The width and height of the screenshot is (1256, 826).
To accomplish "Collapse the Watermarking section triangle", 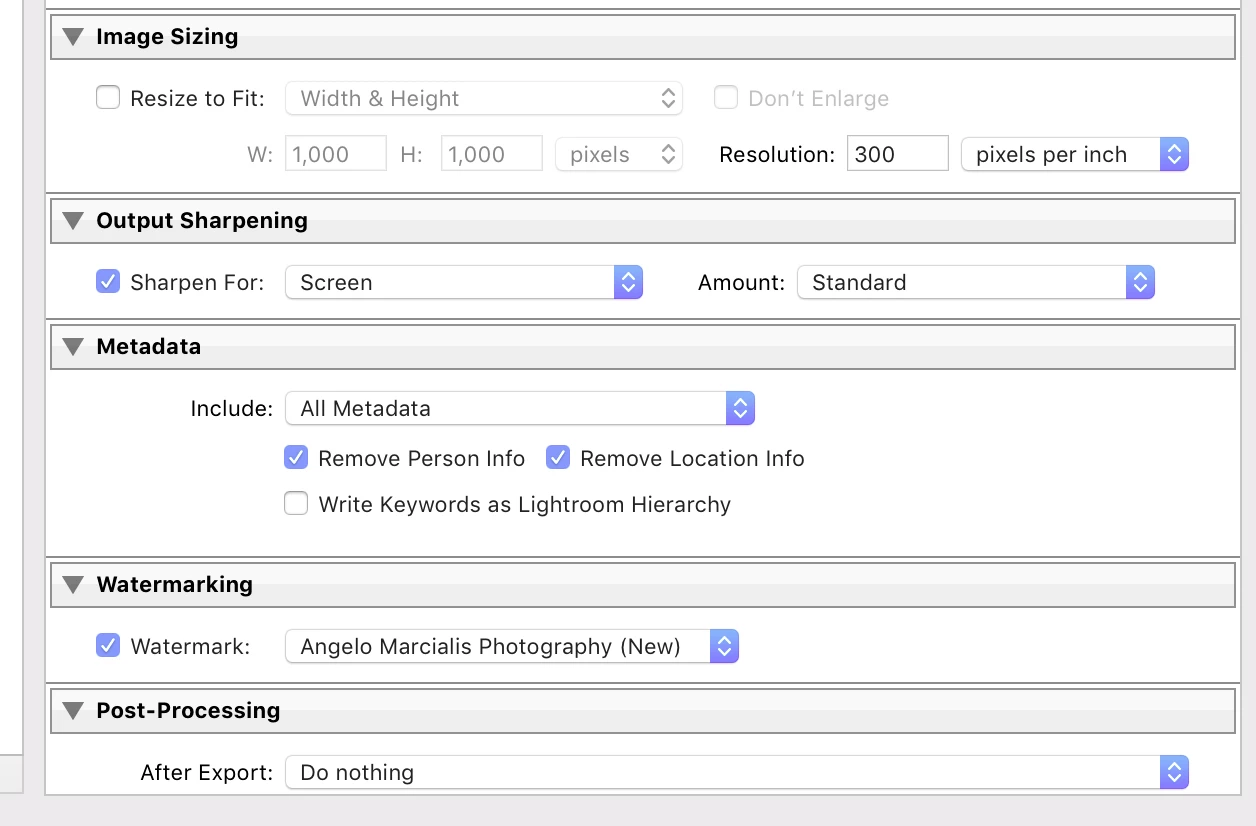I will [x=73, y=585].
